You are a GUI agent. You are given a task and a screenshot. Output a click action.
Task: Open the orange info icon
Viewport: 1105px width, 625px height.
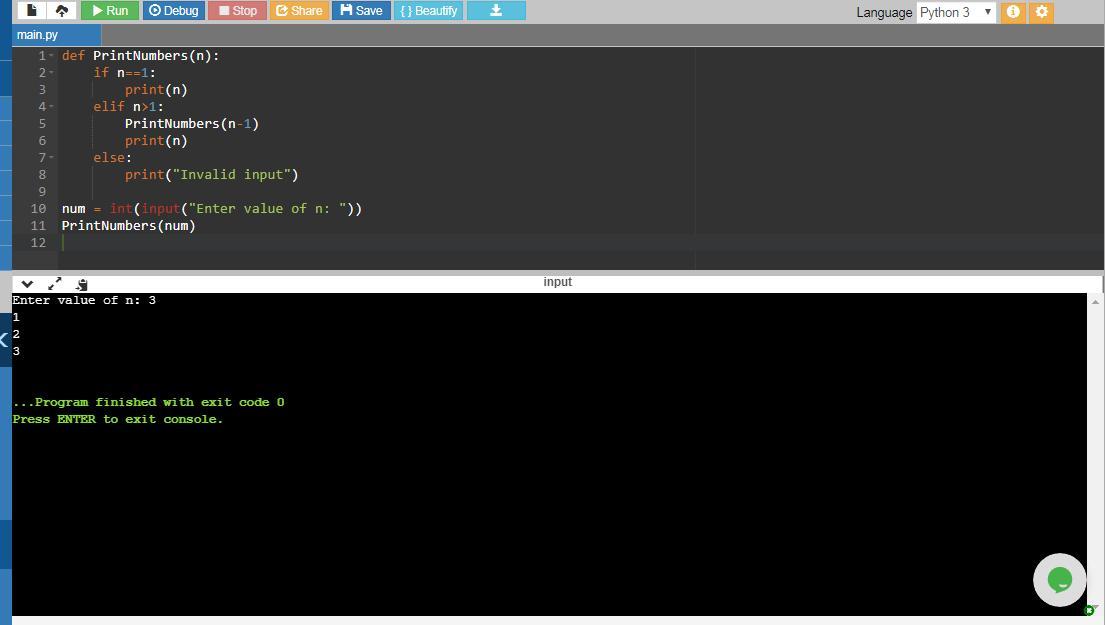[x=1013, y=12]
